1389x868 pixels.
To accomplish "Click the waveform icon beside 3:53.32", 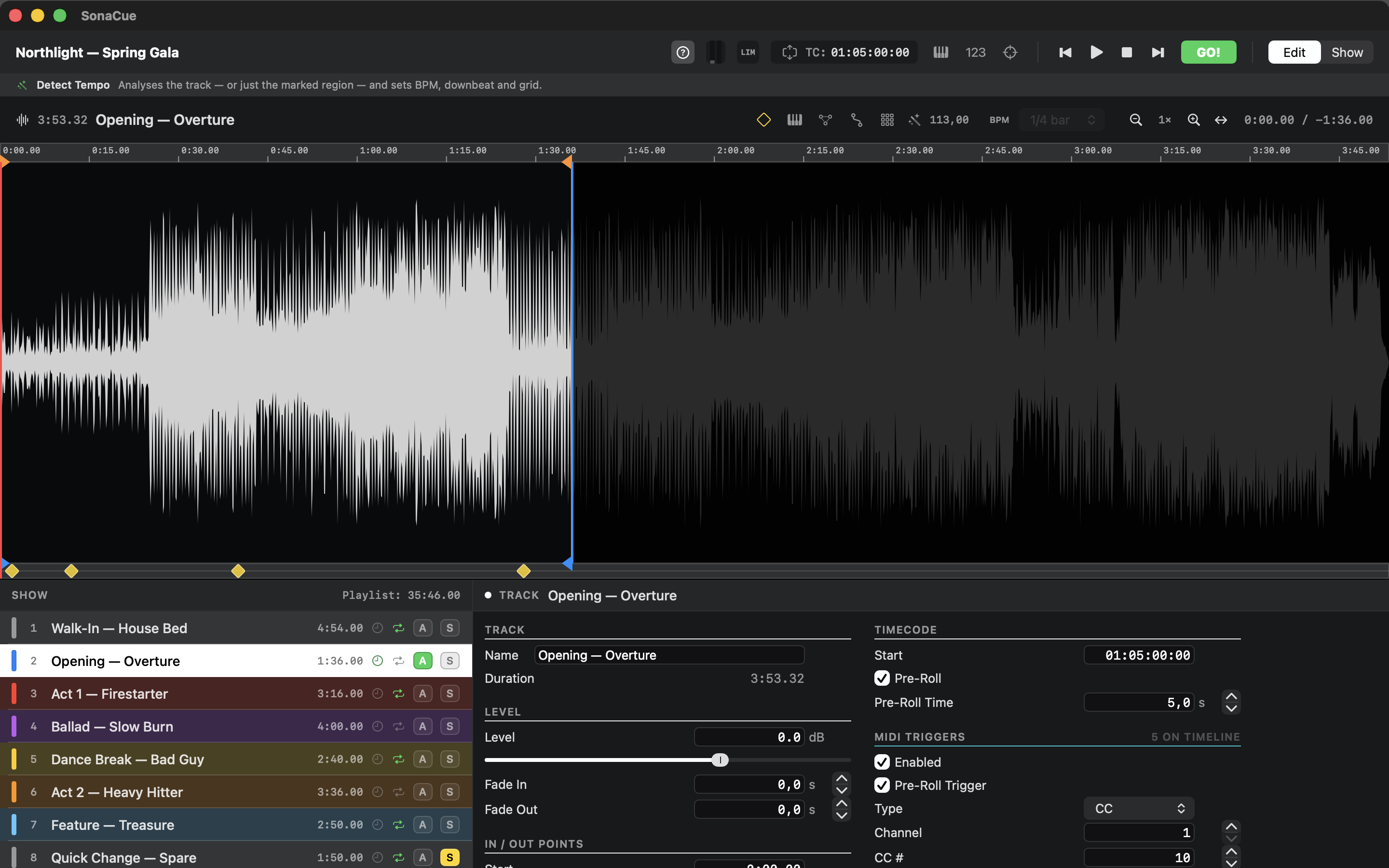I will pos(22,120).
